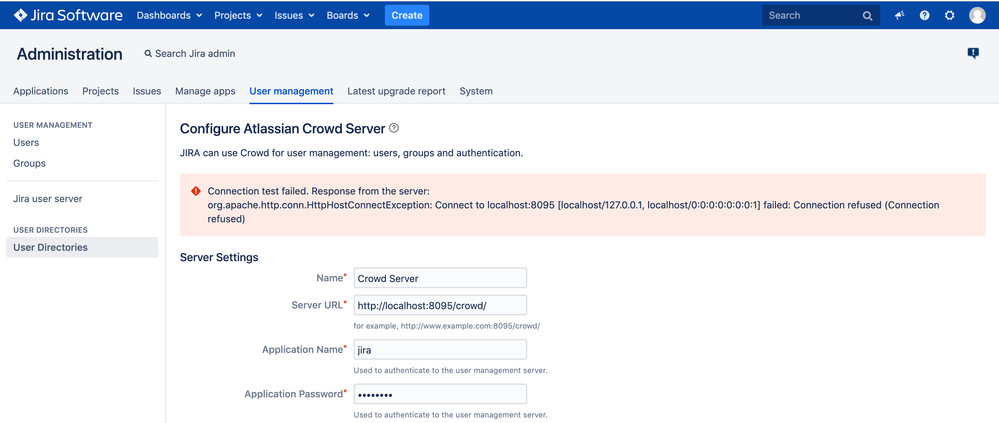Expand the Issues dropdown in the top bar
Viewport: 999px width, 423px height.
(294, 15)
